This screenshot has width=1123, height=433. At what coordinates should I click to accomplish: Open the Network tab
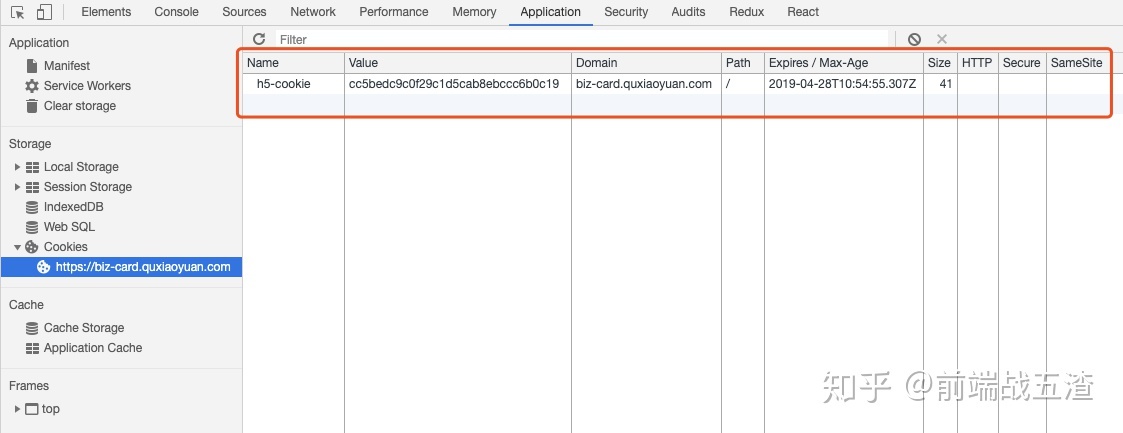[x=313, y=12]
